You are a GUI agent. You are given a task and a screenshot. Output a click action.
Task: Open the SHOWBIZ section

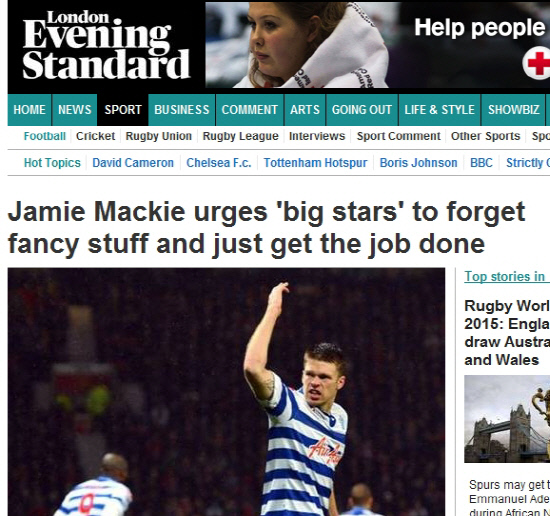pos(514,110)
